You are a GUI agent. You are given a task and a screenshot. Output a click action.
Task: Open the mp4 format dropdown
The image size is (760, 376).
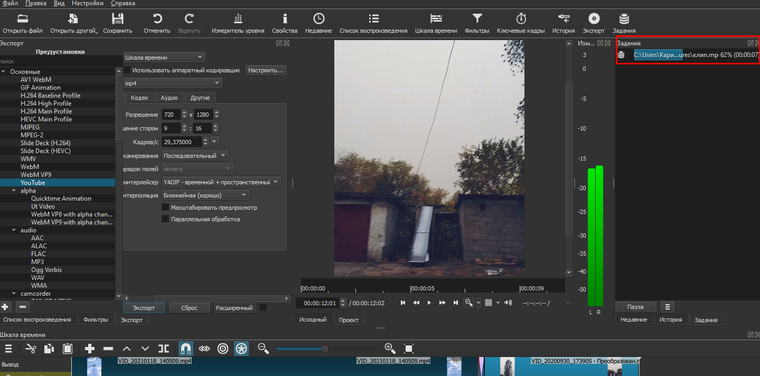click(x=173, y=83)
